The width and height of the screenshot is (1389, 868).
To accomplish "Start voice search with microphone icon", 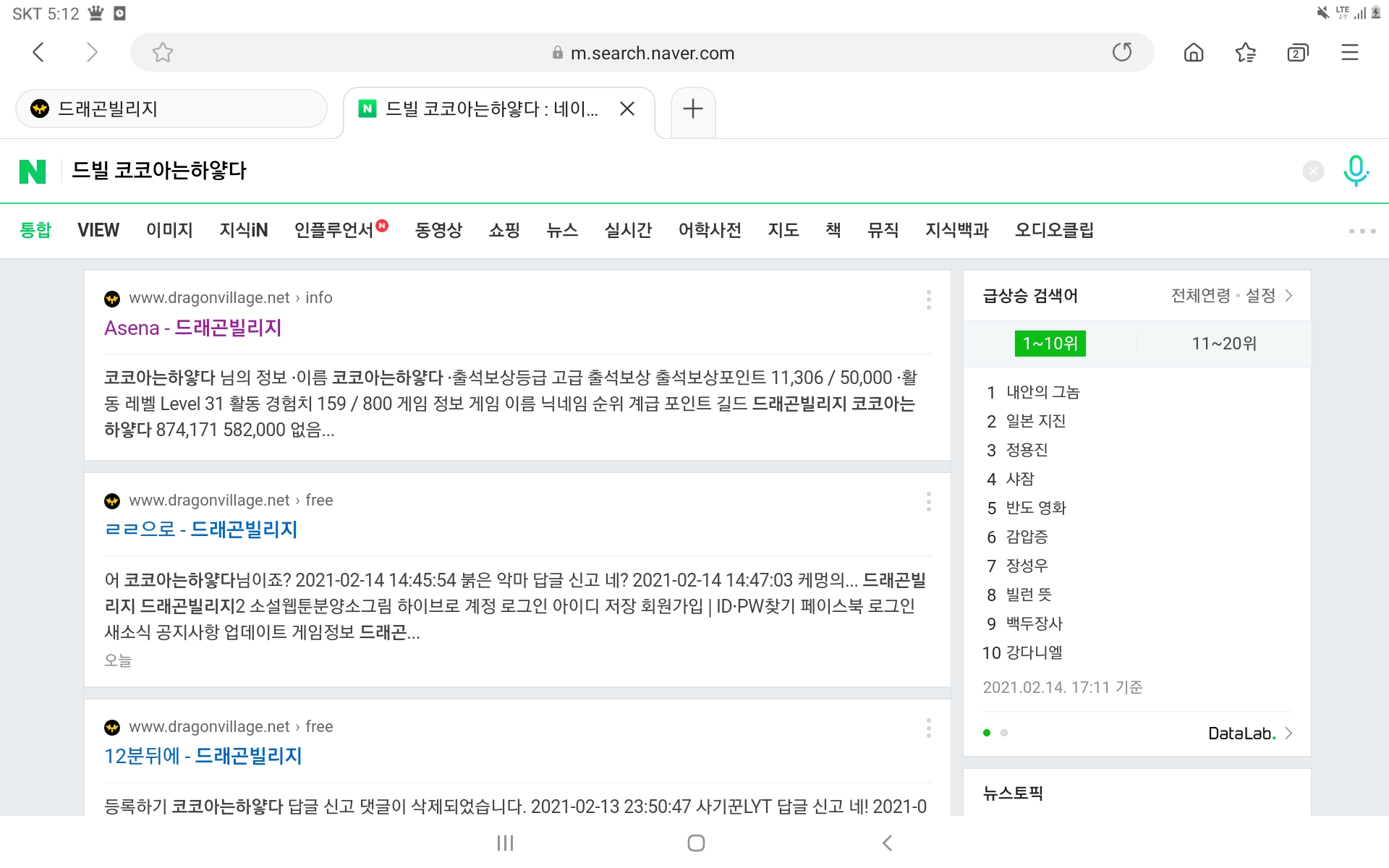I will click(1356, 171).
